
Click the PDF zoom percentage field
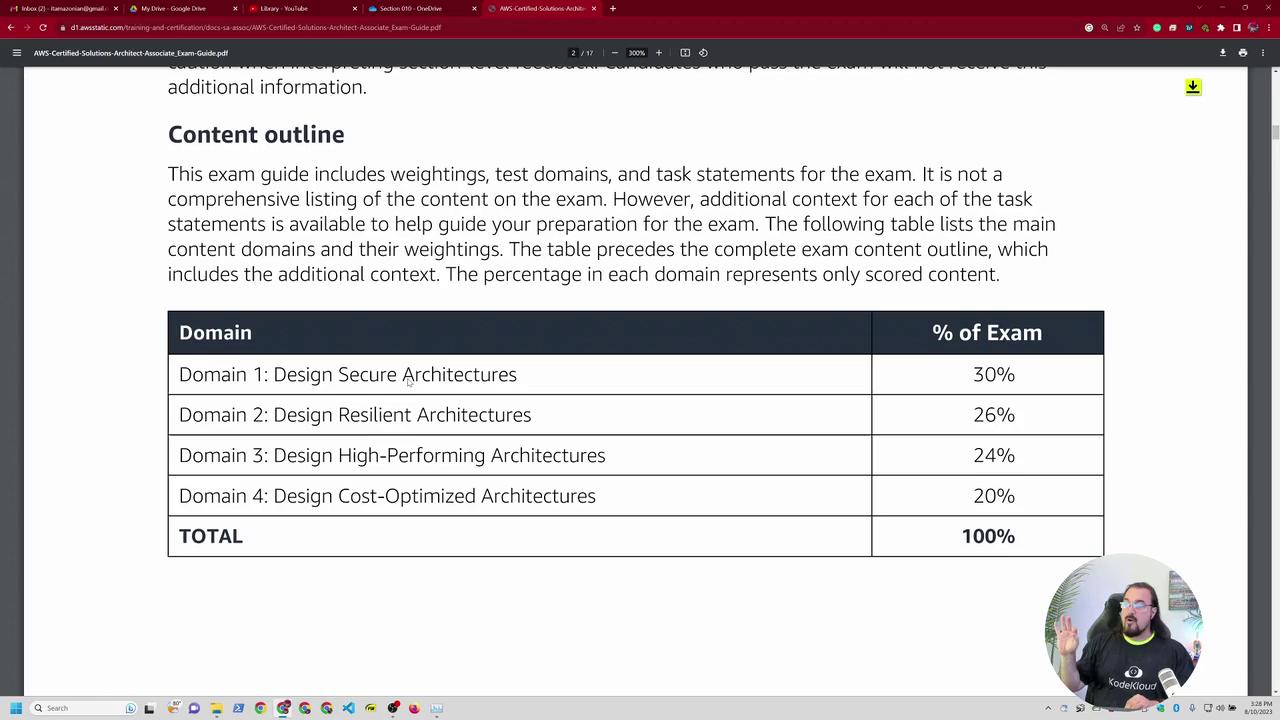pos(636,53)
